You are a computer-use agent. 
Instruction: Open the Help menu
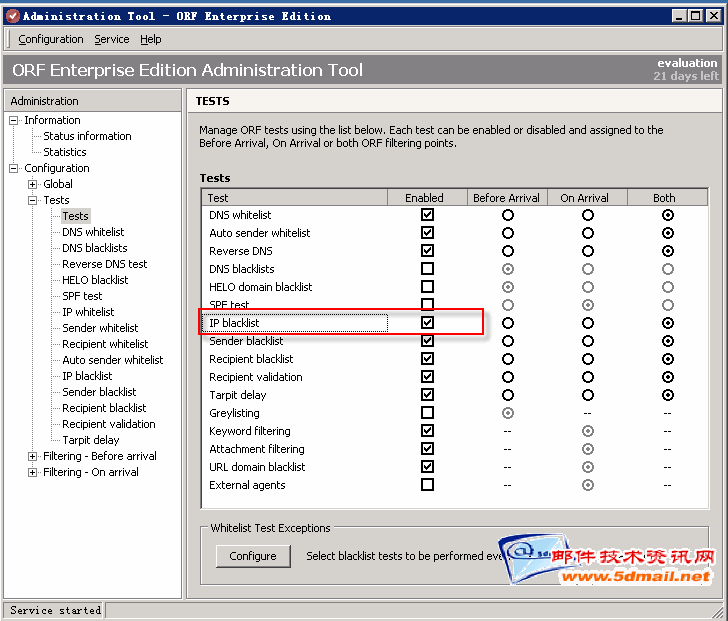pyautogui.click(x=151, y=39)
